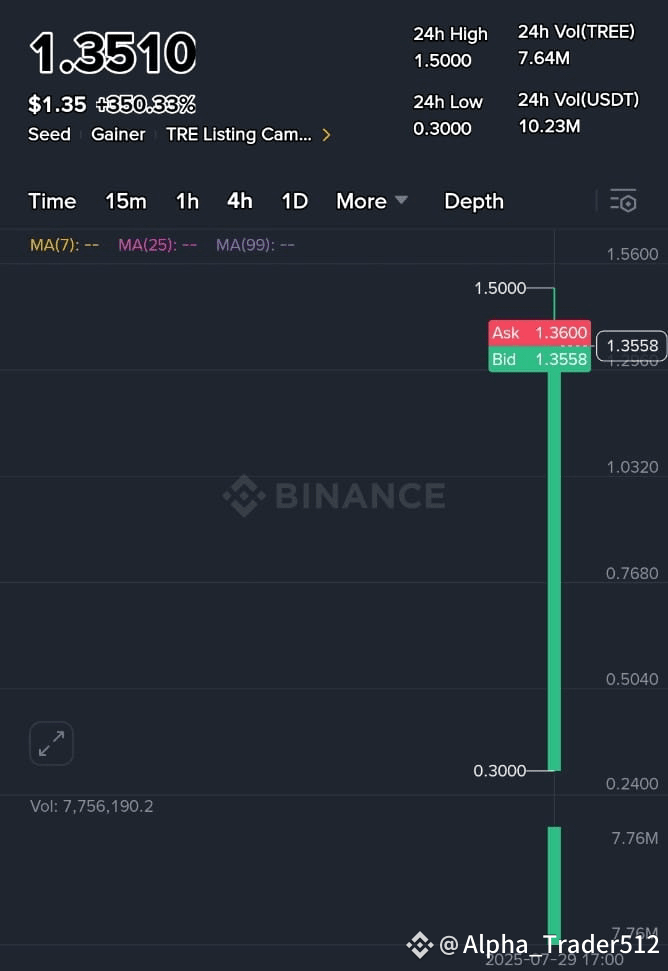The height and width of the screenshot is (971, 668).
Task: Open the Seed tag
Action: coord(49,134)
